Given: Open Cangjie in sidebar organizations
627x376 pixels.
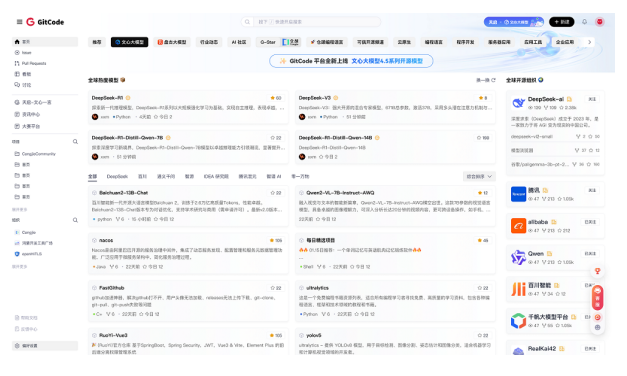Looking at the screenshot, I should click(x=29, y=232).
